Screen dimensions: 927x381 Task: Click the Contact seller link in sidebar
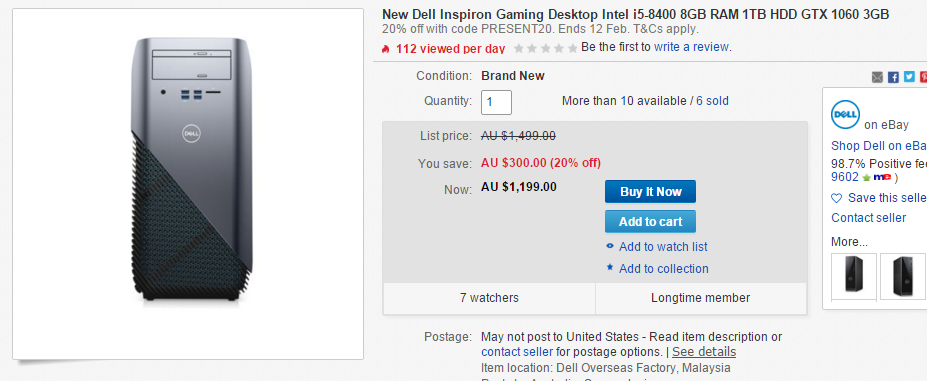click(x=868, y=218)
